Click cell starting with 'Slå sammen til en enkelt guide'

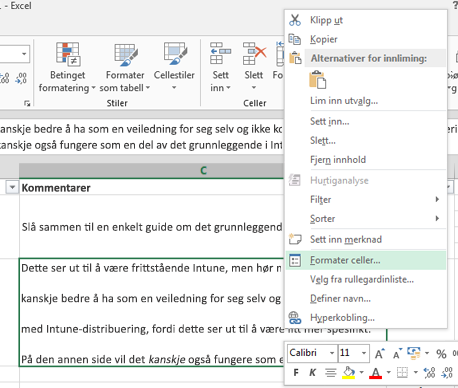click(x=152, y=227)
